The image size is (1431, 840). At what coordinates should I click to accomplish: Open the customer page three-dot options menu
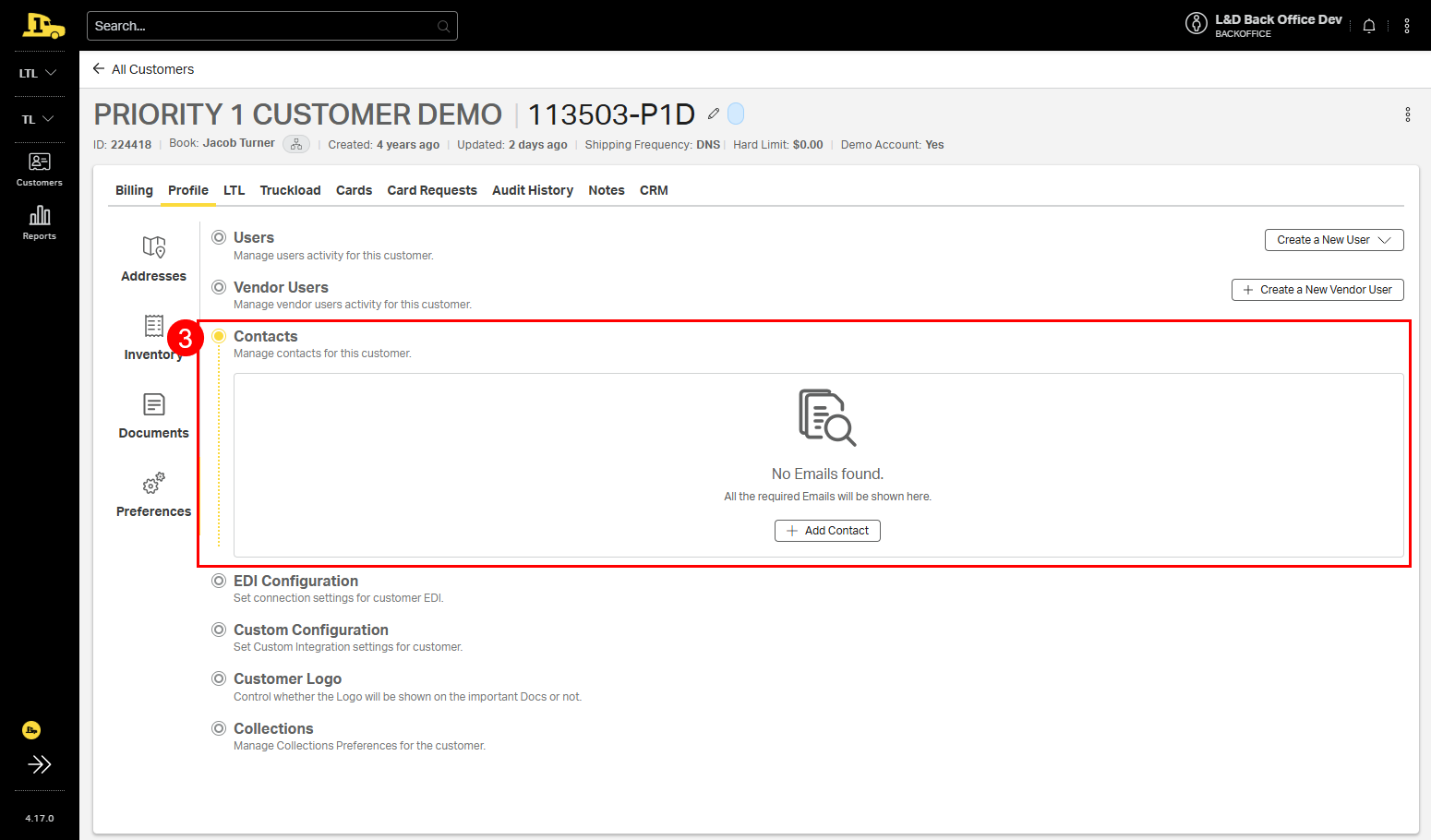pos(1408,114)
